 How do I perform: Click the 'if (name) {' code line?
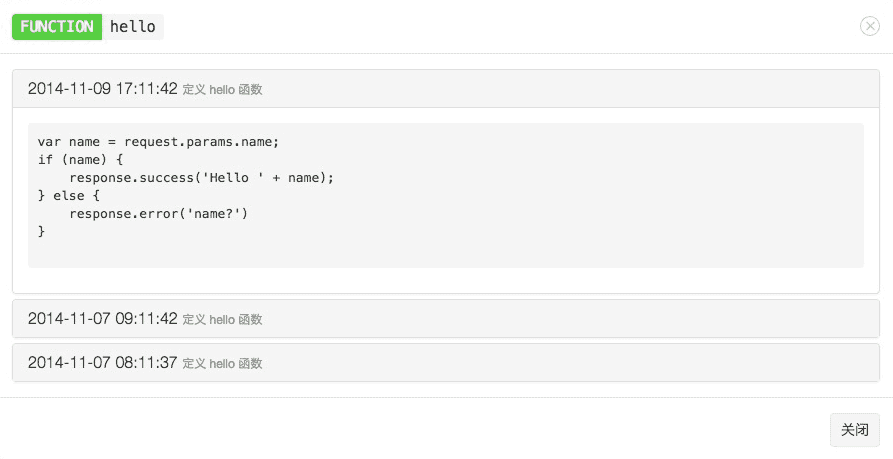[80, 159]
